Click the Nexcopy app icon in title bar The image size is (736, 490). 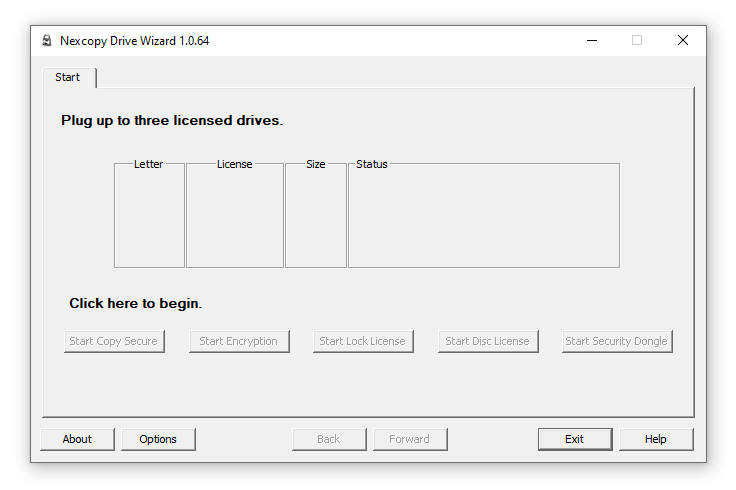[47, 41]
